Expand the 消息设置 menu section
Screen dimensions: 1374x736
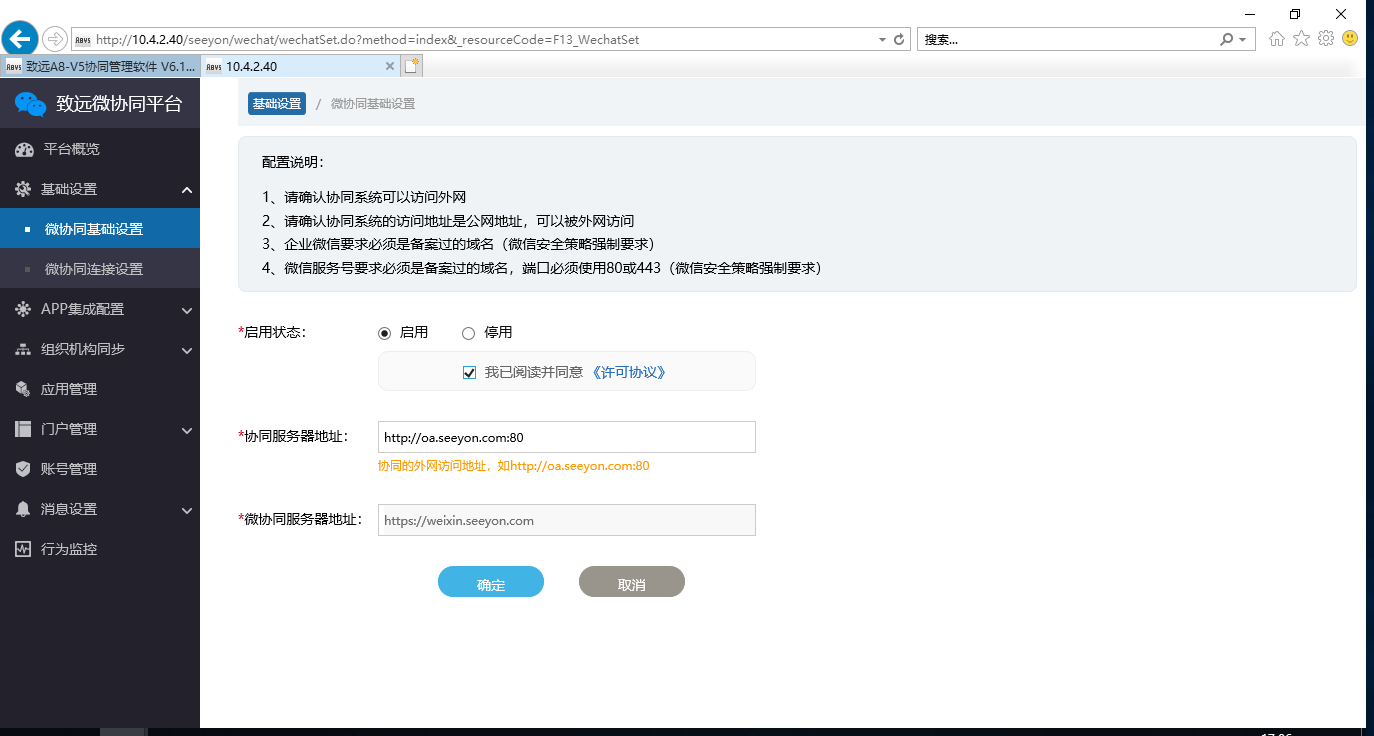coord(187,510)
